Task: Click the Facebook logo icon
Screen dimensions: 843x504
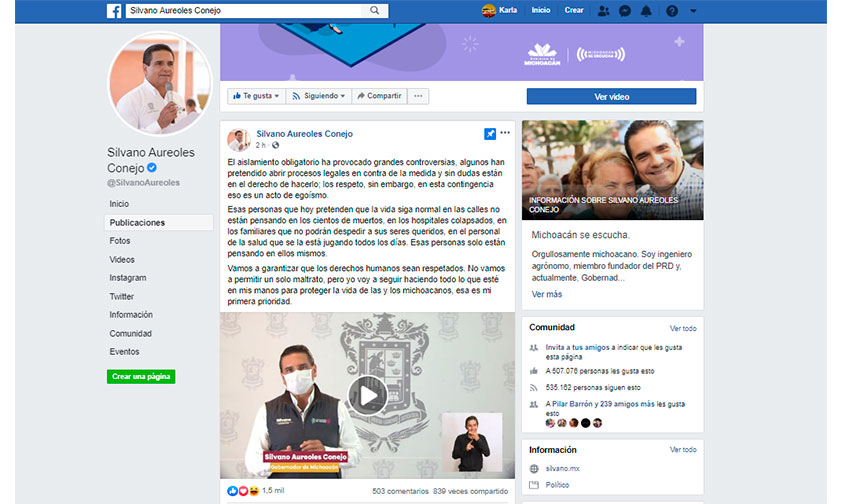Action: pos(115,10)
